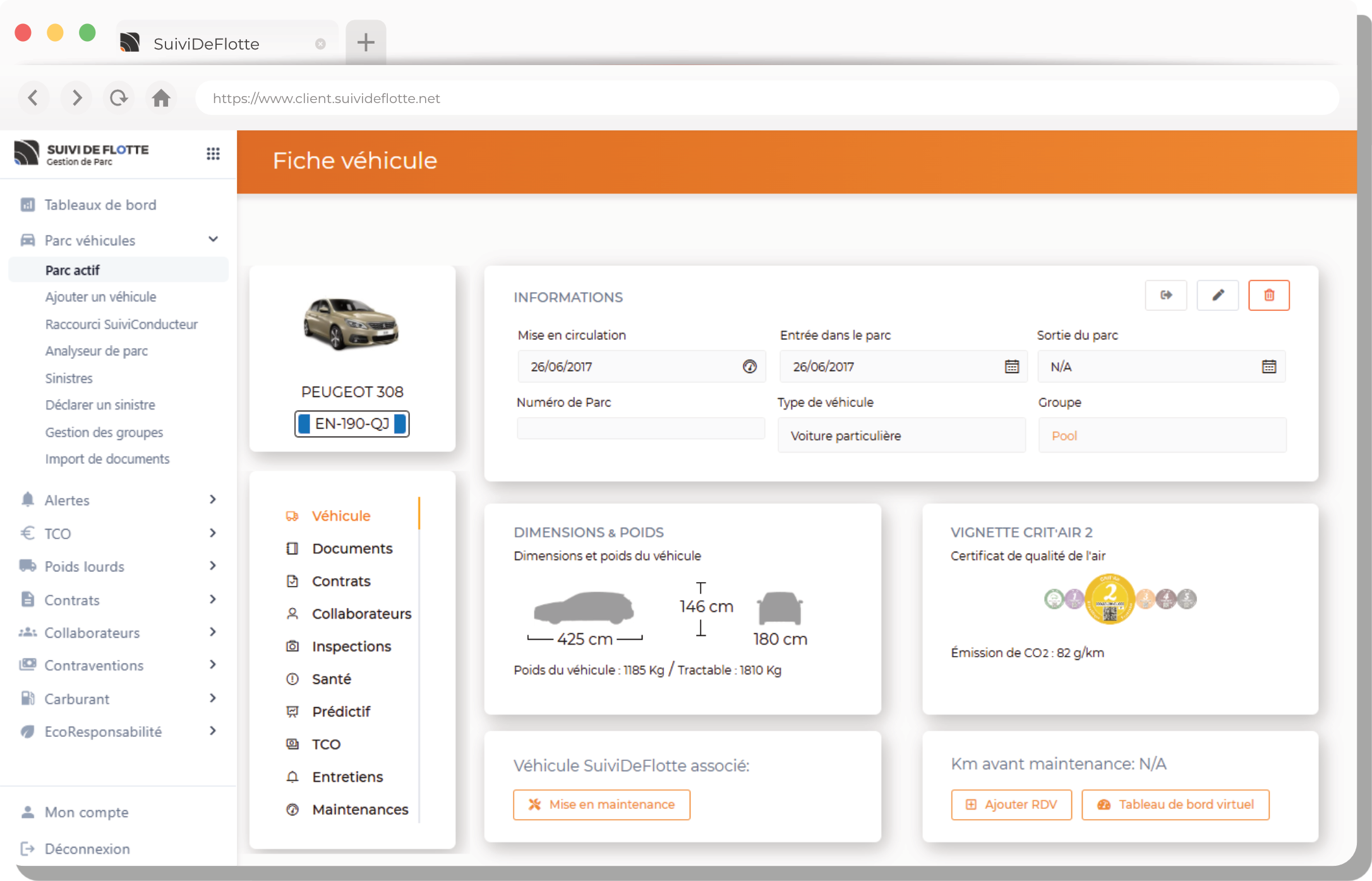The height and width of the screenshot is (881, 1372).
Task: Open the Tableau de bord virtuel
Action: tap(1176, 805)
